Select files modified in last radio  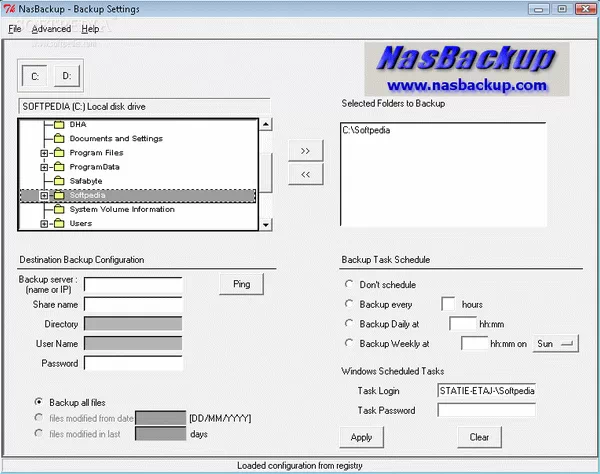coord(39,433)
